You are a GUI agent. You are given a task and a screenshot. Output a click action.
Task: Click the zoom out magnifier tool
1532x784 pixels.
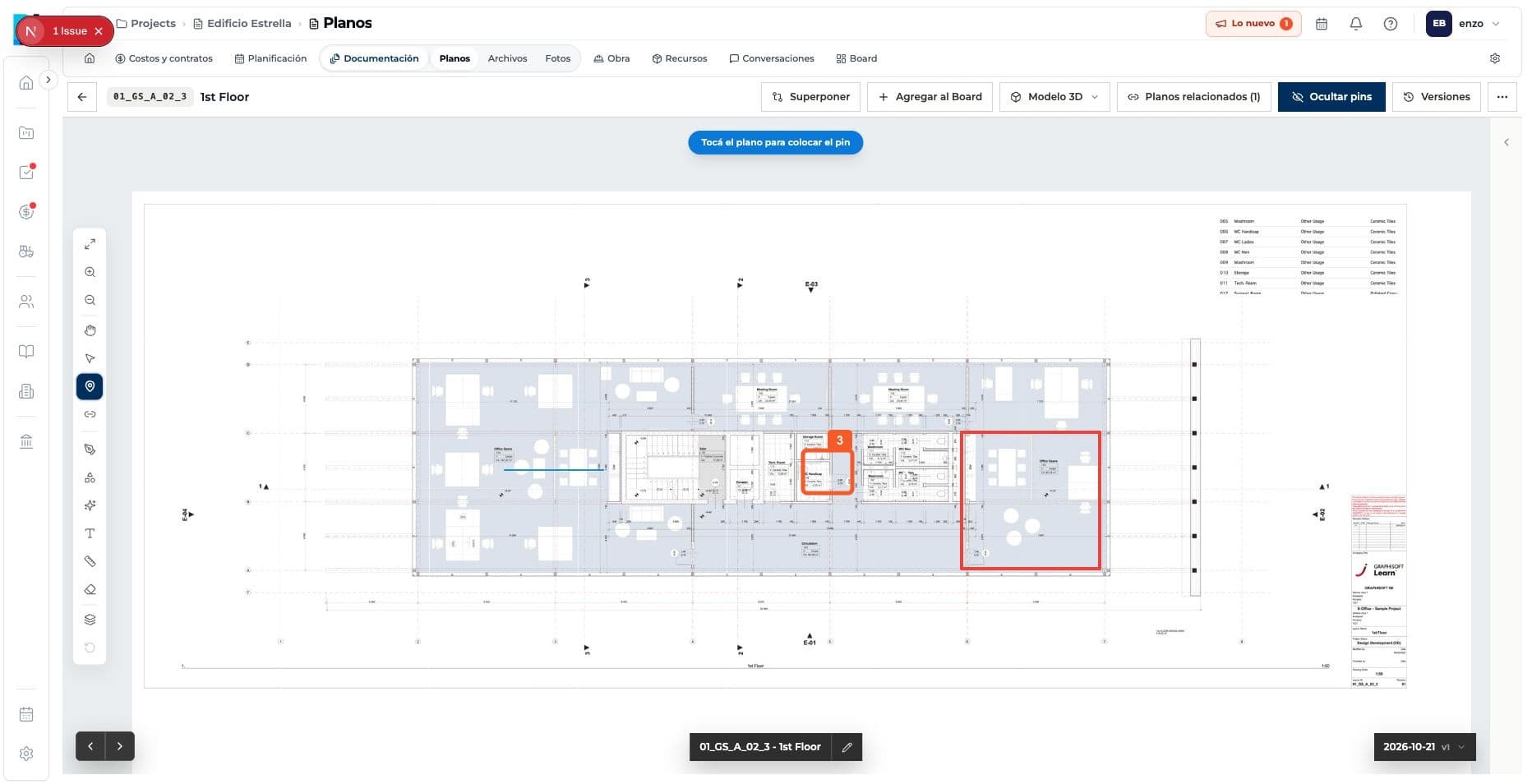click(90, 300)
